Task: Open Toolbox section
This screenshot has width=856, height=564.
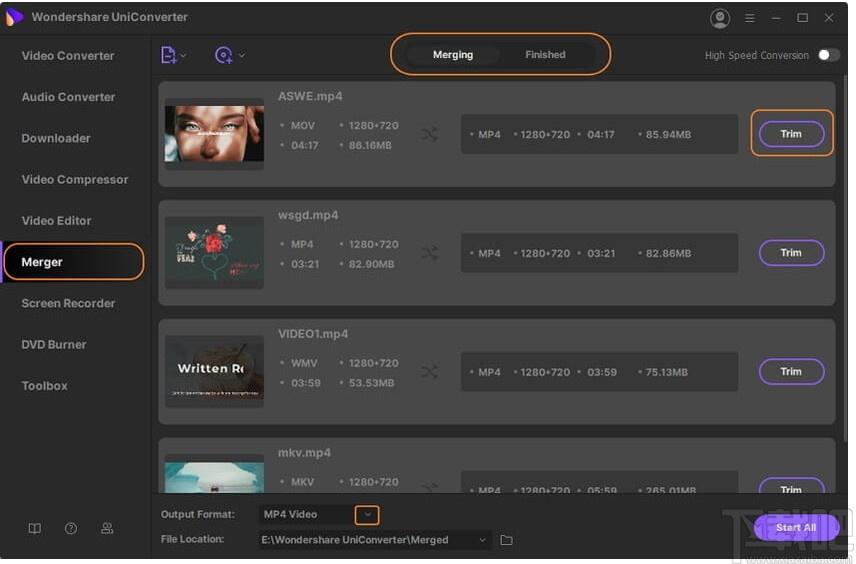Action: coord(44,385)
